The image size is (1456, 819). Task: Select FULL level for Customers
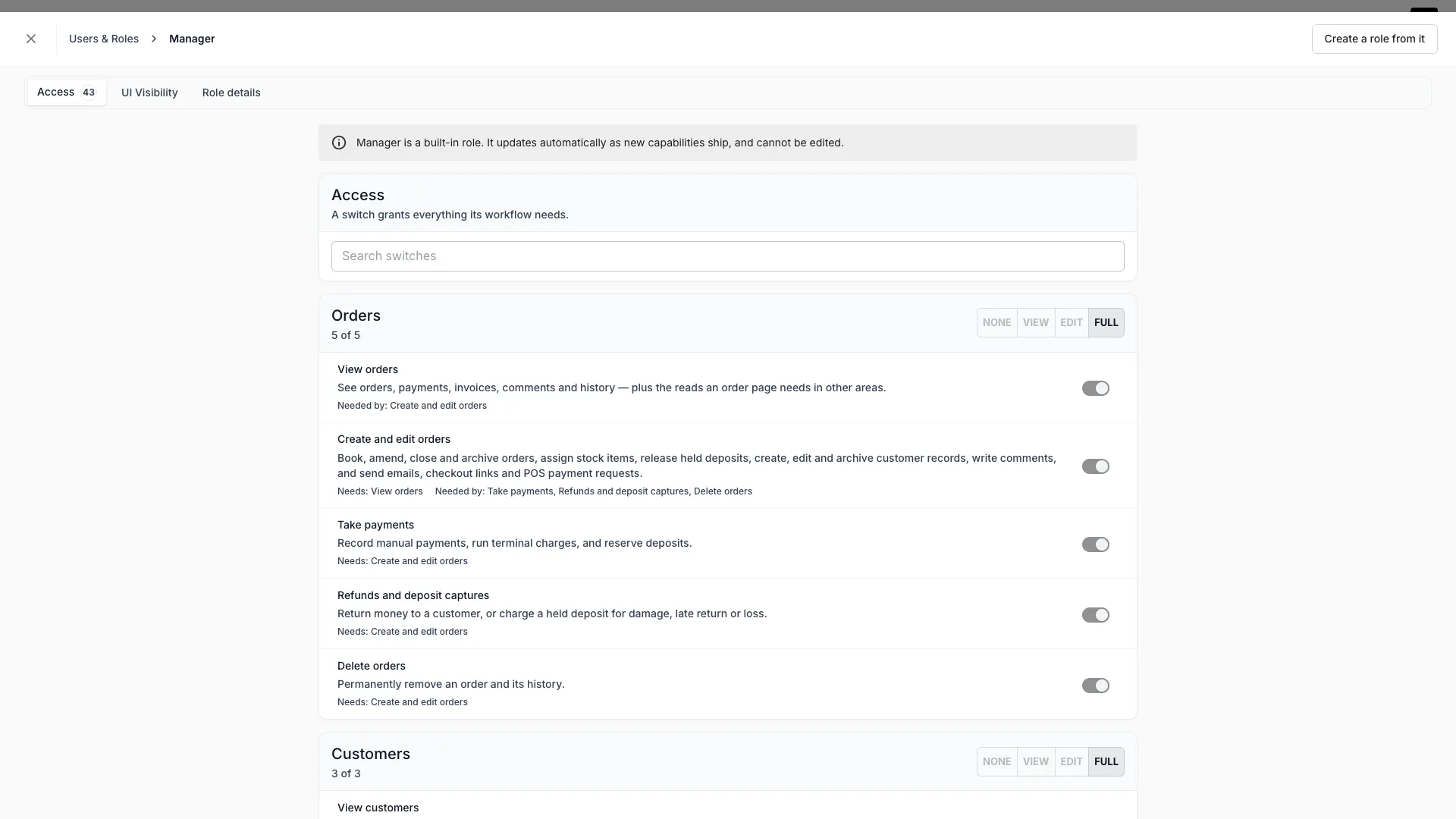point(1106,761)
